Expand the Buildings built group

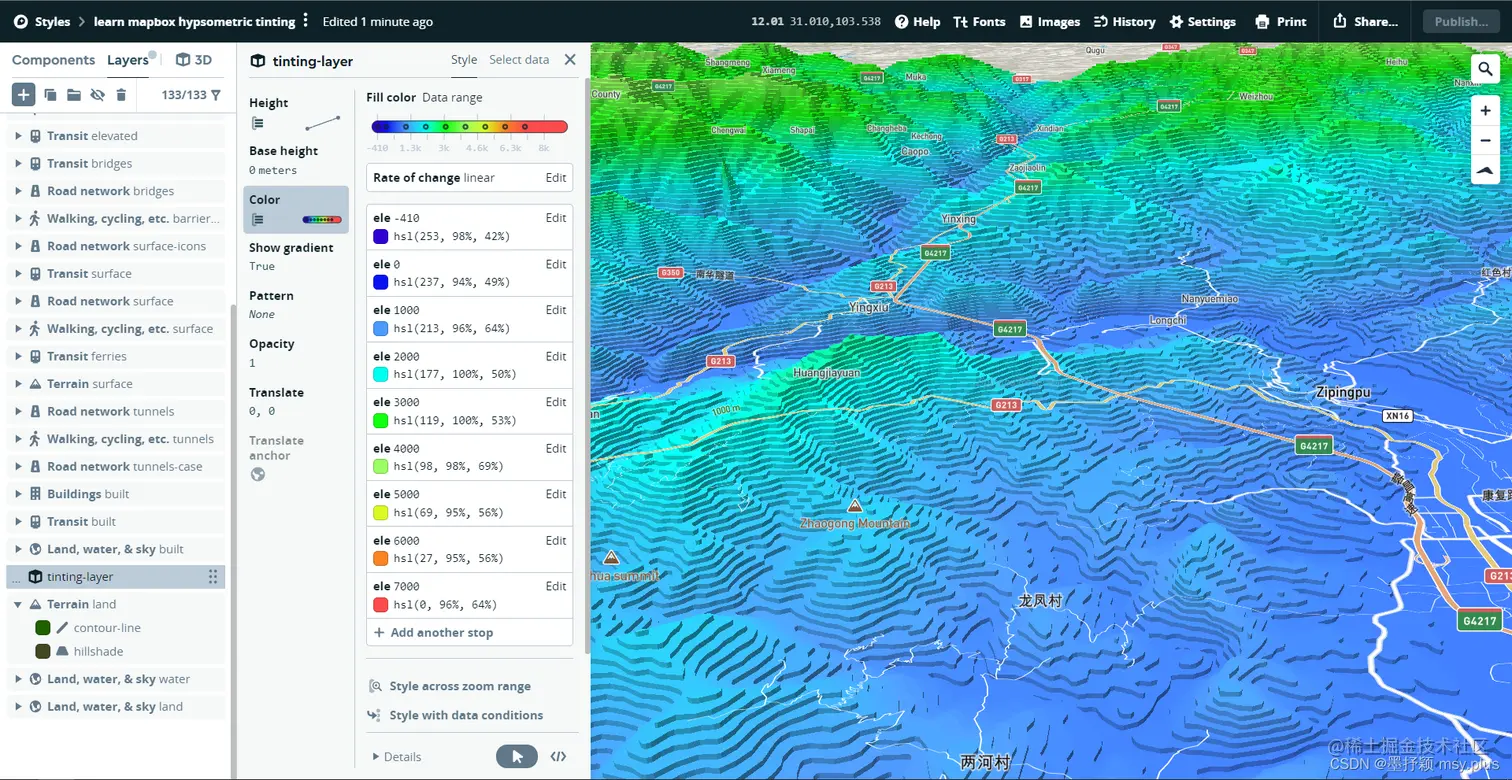coord(18,494)
